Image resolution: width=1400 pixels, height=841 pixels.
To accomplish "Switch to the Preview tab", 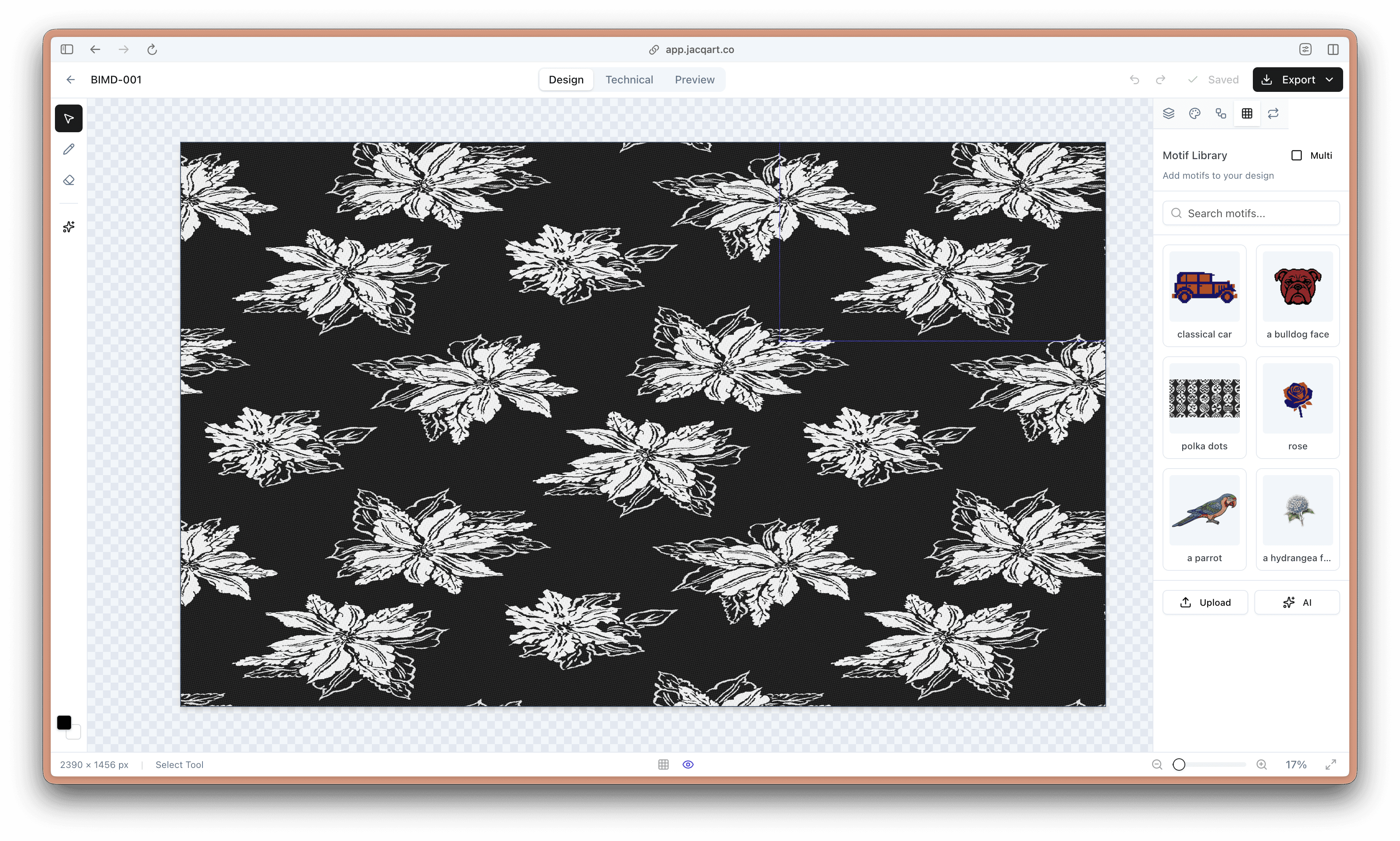I will pos(694,80).
